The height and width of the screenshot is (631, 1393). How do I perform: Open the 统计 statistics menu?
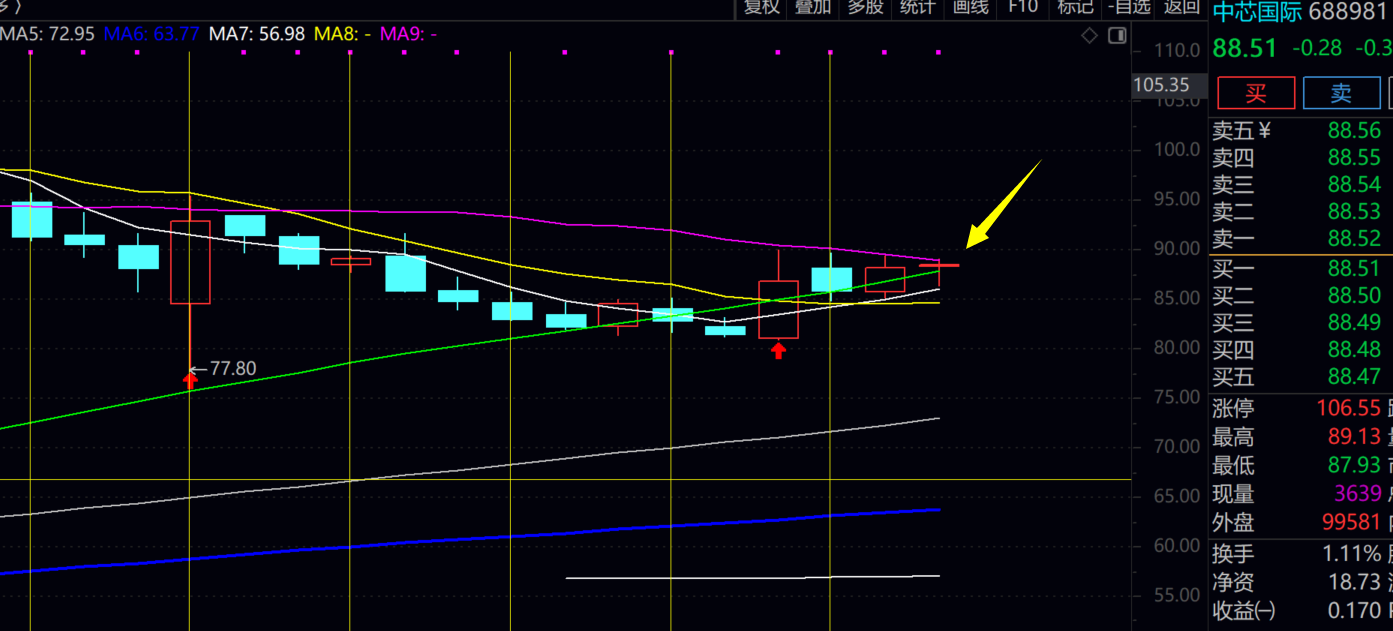point(917,8)
